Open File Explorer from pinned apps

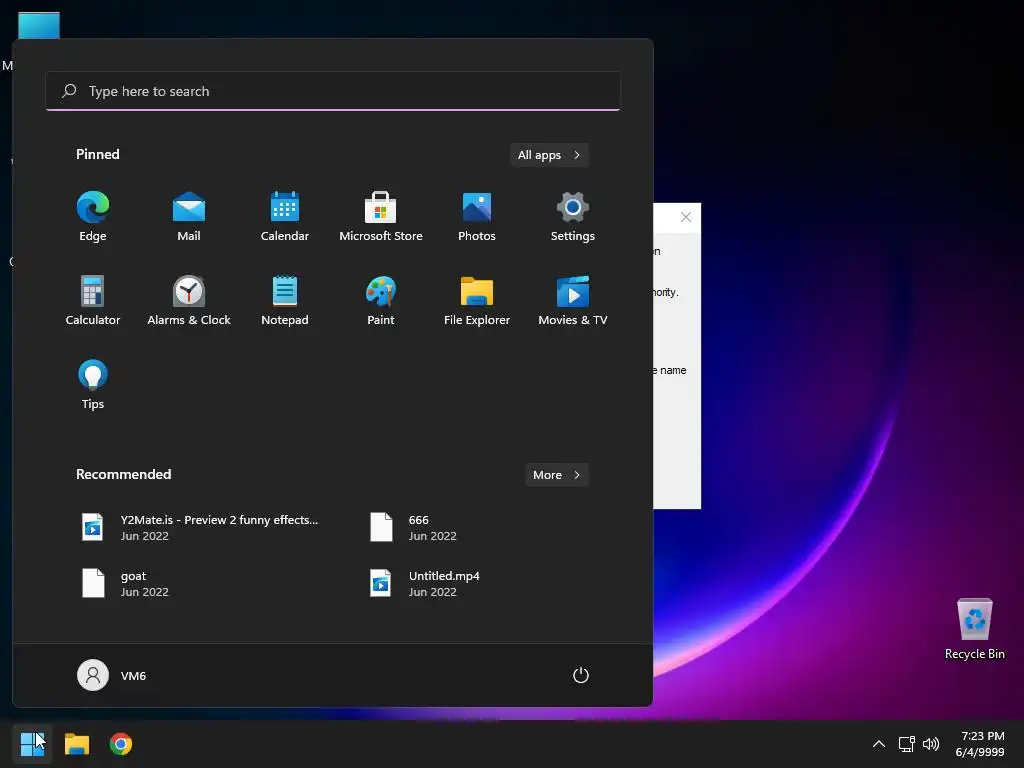point(477,300)
